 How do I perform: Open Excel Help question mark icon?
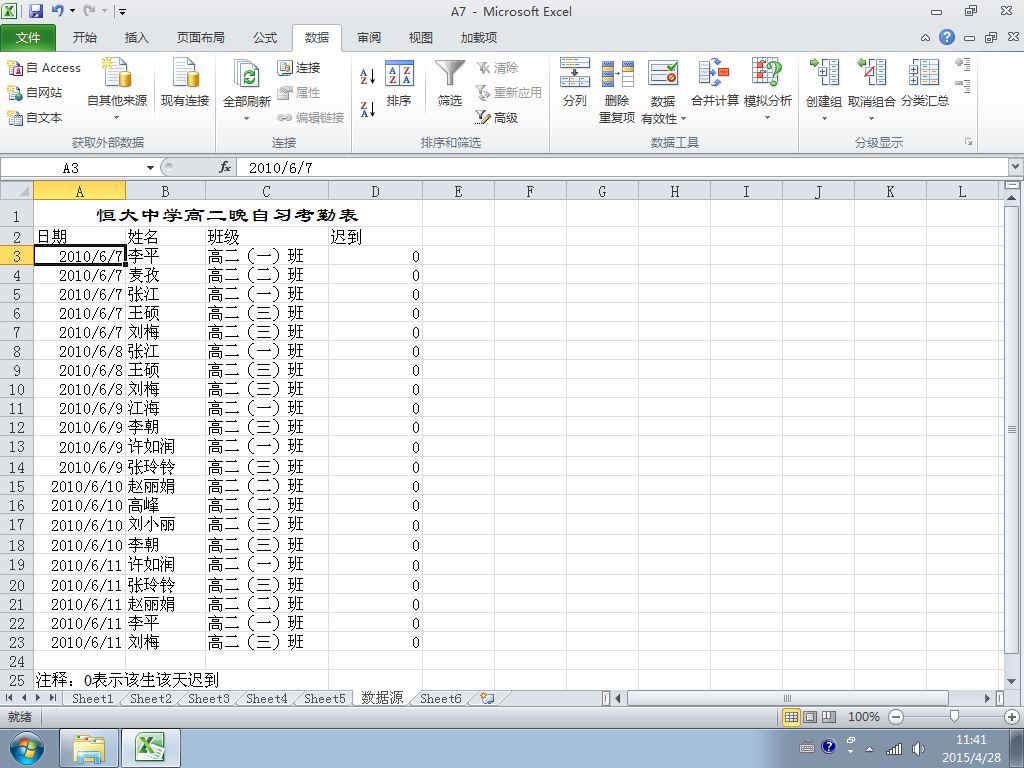[x=947, y=37]
